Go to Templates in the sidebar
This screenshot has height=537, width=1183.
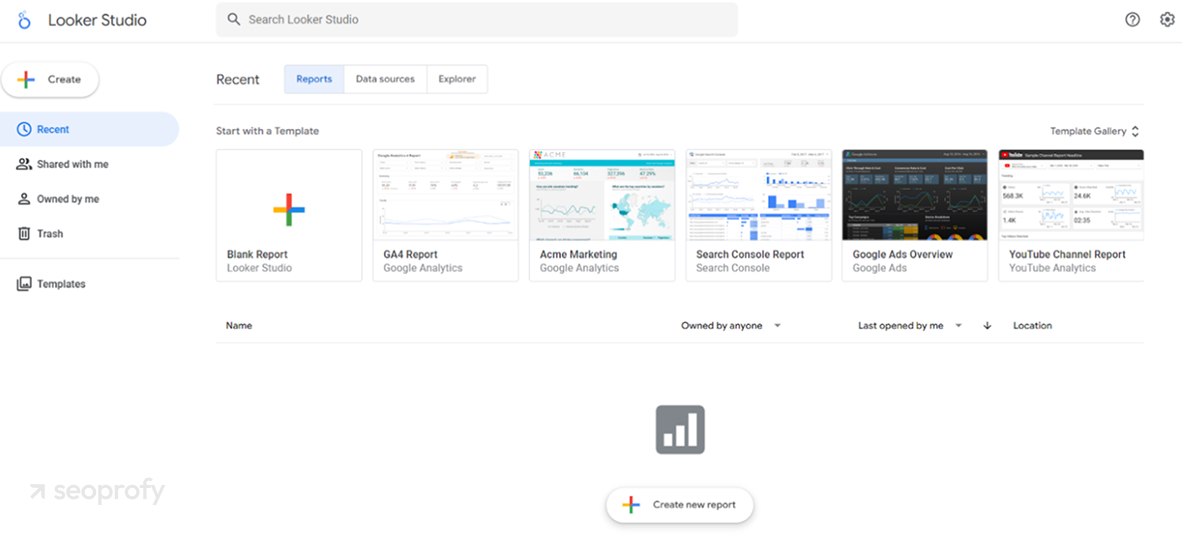coord(61,284)
